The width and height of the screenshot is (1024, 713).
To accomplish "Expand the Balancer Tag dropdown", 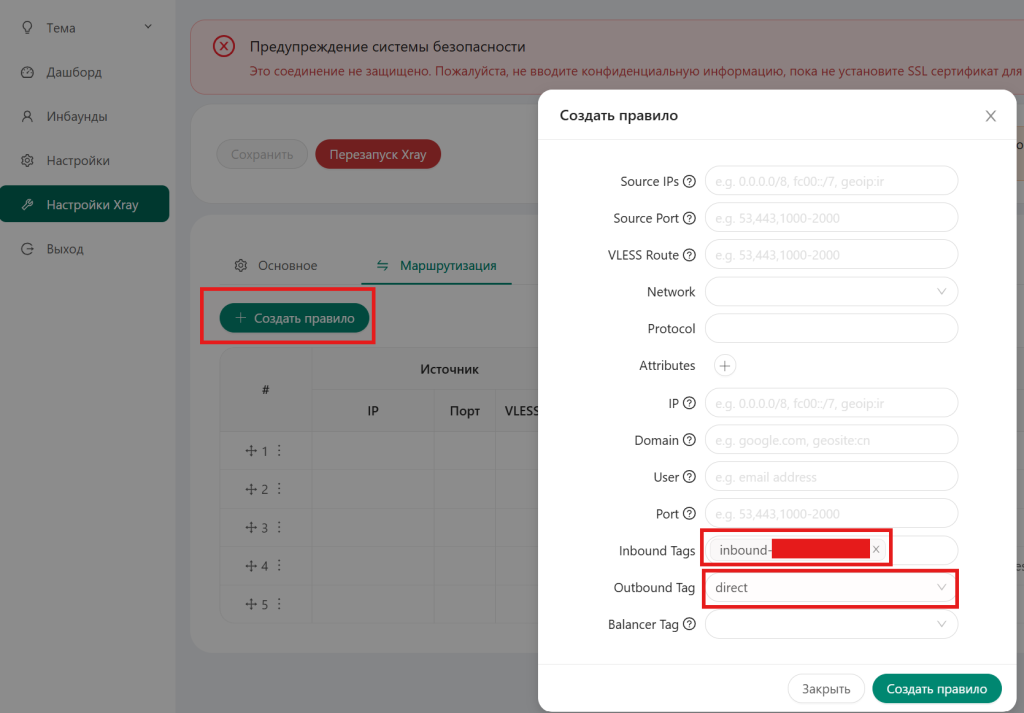I will click(x=831, y=625).
